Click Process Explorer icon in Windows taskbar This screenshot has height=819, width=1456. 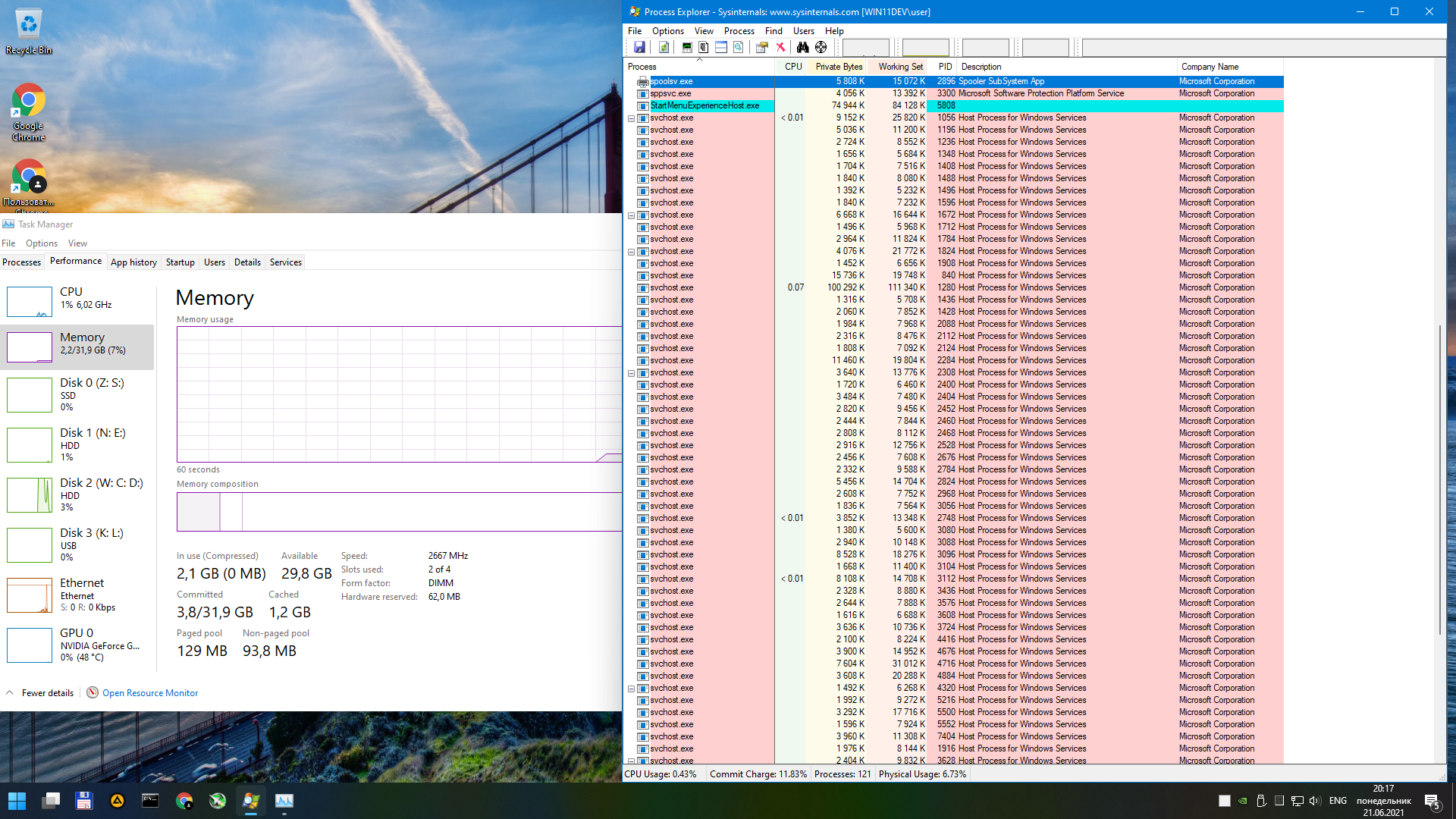click(x=250, y=801)
